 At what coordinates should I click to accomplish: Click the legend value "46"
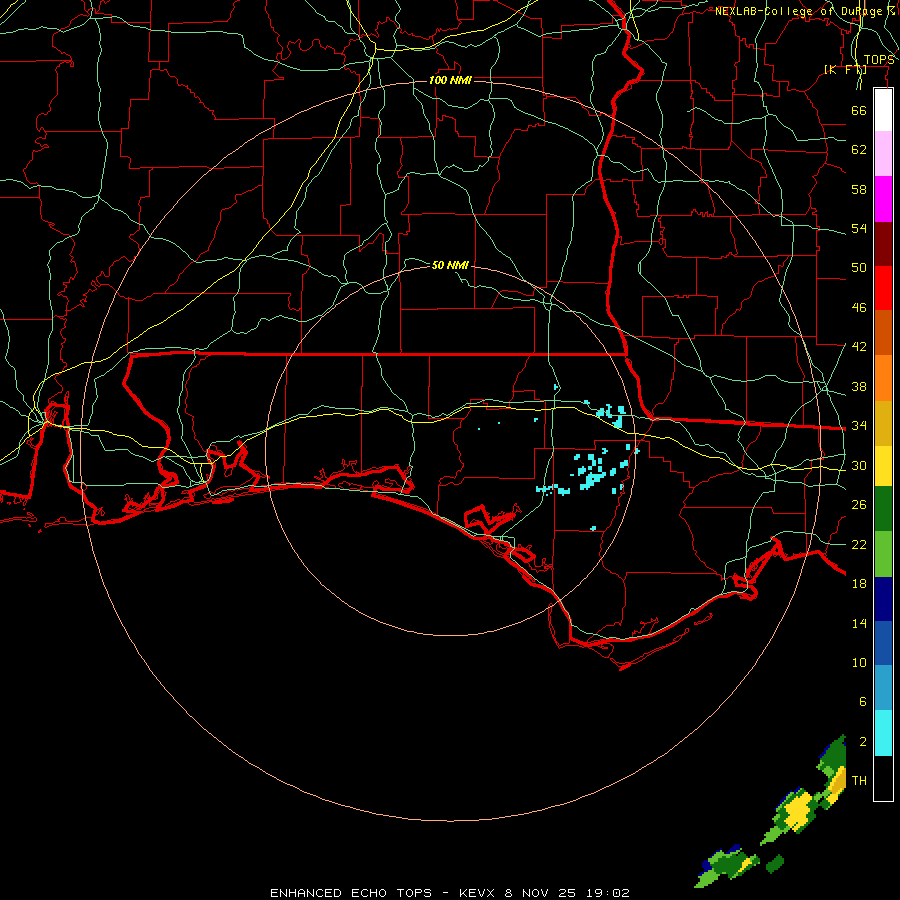tap(859, 308)
